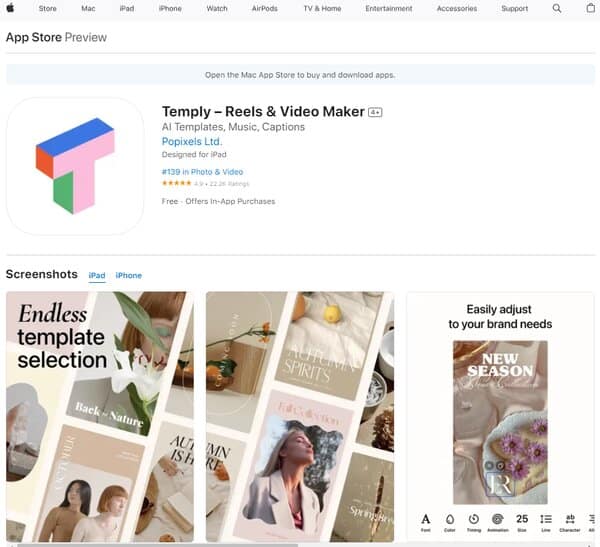This screenshot has height=547, width=600.
Task: Open Easily adjust brand needs screenshot
Action: [500, 417]
